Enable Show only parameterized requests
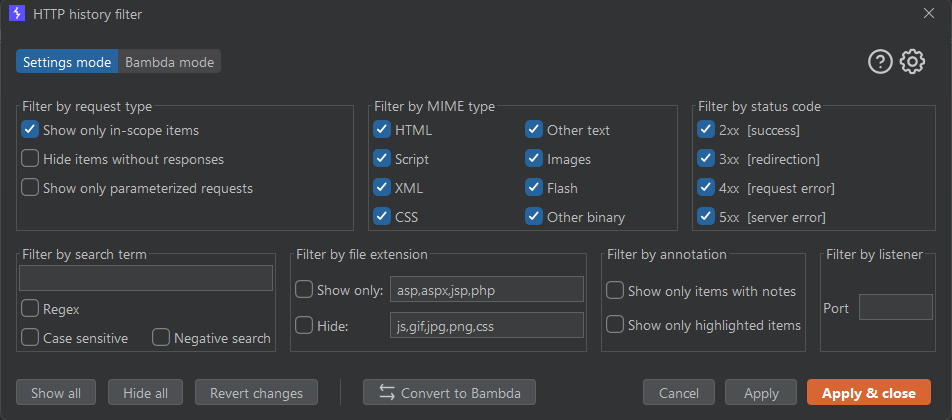This screenshot has height=420, width=952. [x=30, y=188]
